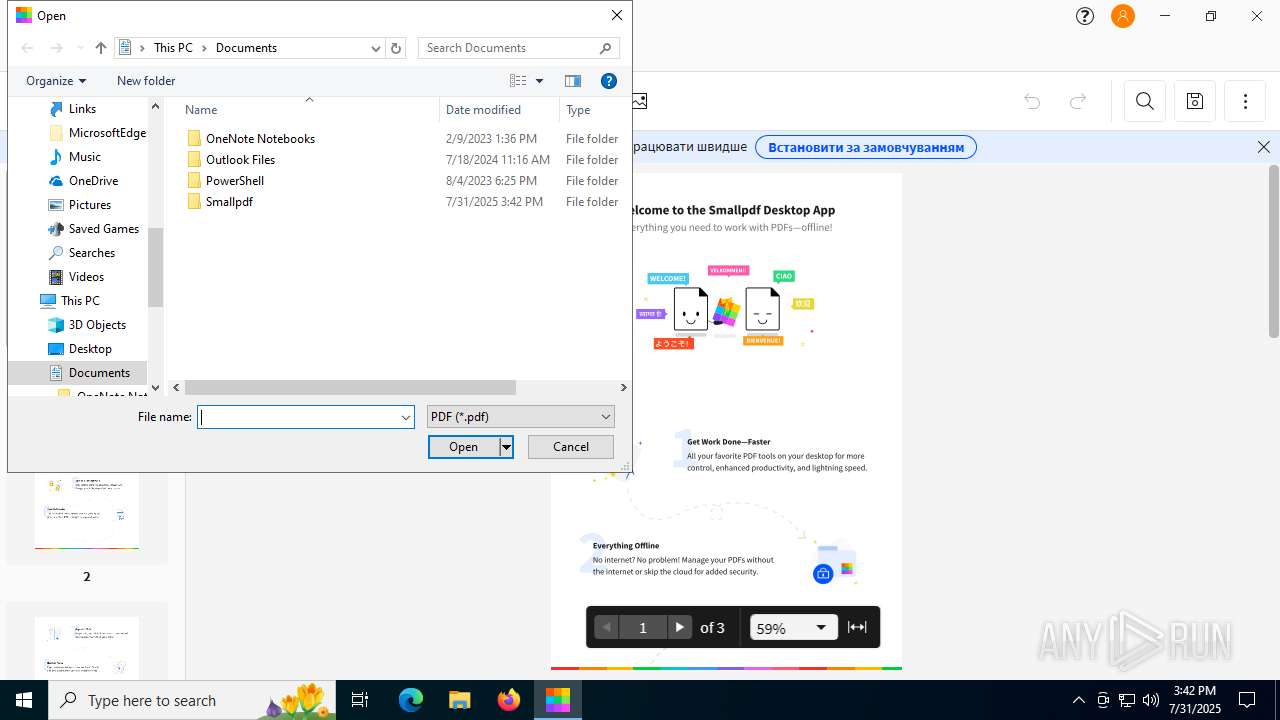Click the Refresh icon beside address bar

tap(396, 48)
